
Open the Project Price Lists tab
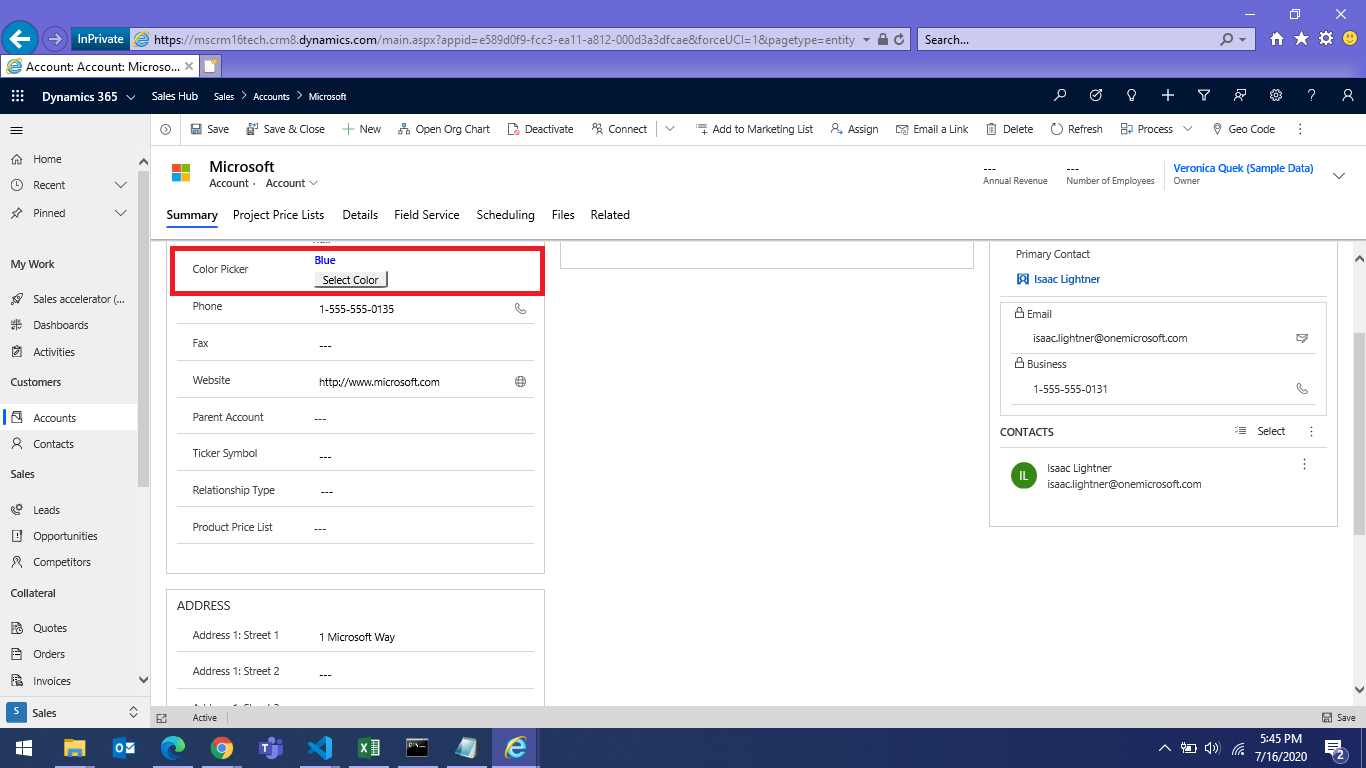pos(278,215)
